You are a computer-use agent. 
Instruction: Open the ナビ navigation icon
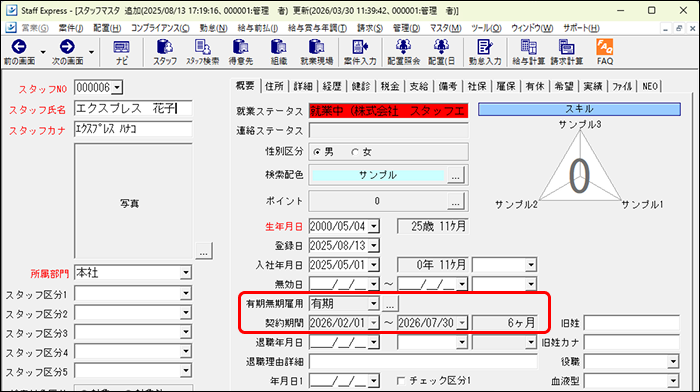coord(121,47)
